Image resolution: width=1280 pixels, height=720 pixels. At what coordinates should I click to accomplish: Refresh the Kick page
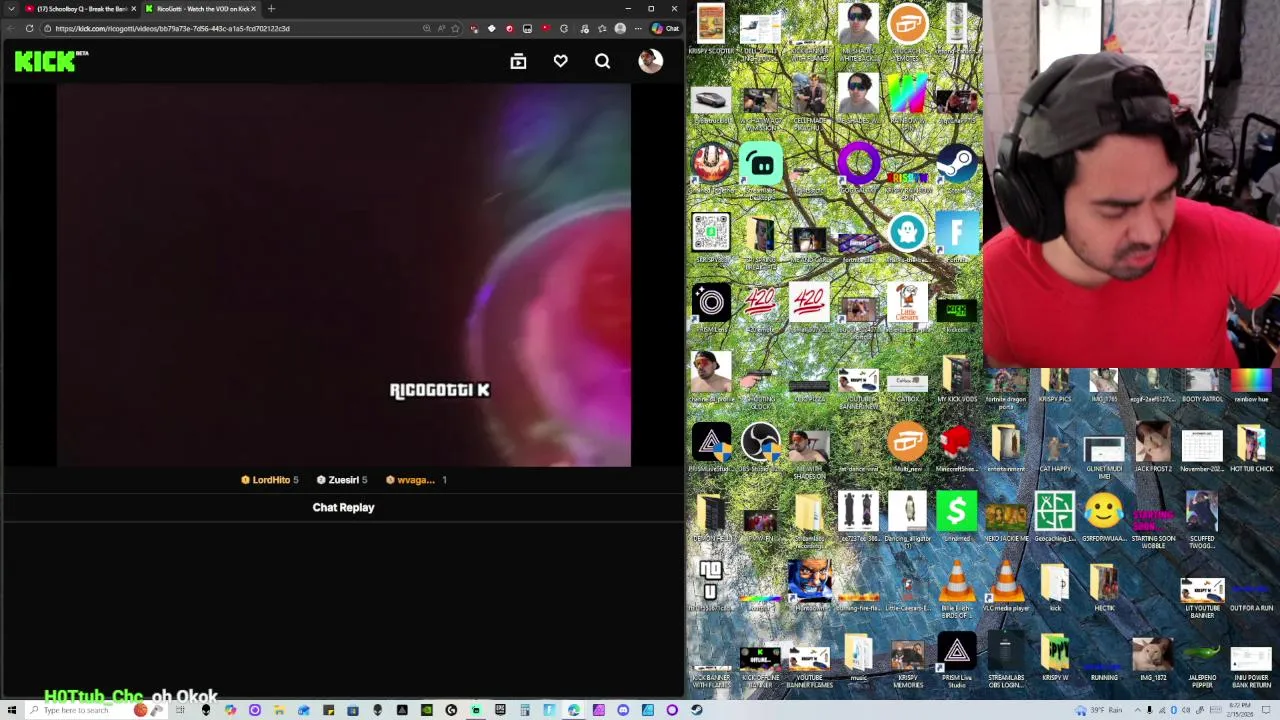pyautogui.click(x=30, y=28)
